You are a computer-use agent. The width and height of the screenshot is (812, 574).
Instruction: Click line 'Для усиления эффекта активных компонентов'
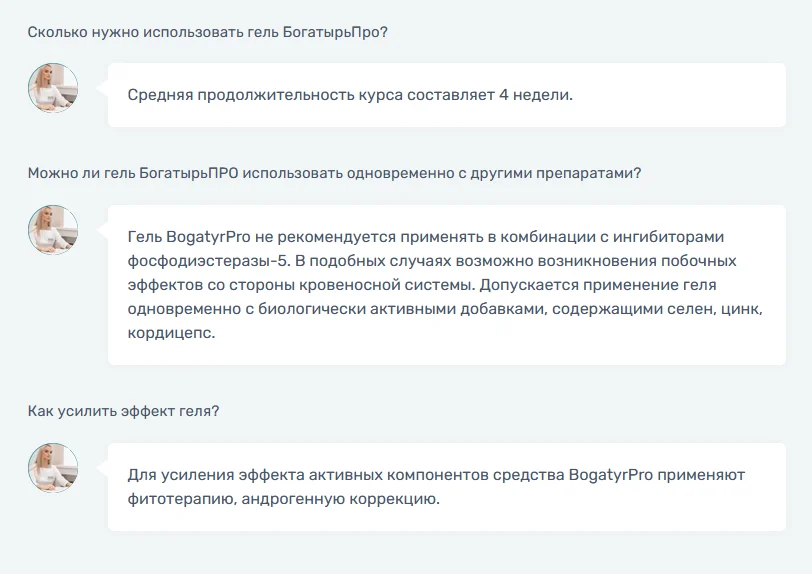436,475
